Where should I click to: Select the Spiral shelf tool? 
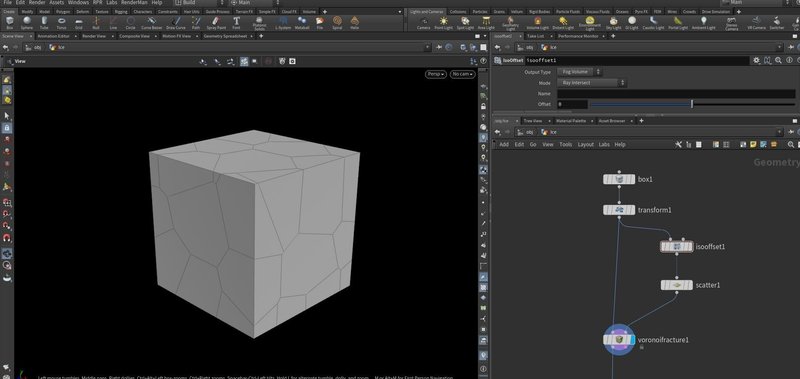(x=337, y=22)
